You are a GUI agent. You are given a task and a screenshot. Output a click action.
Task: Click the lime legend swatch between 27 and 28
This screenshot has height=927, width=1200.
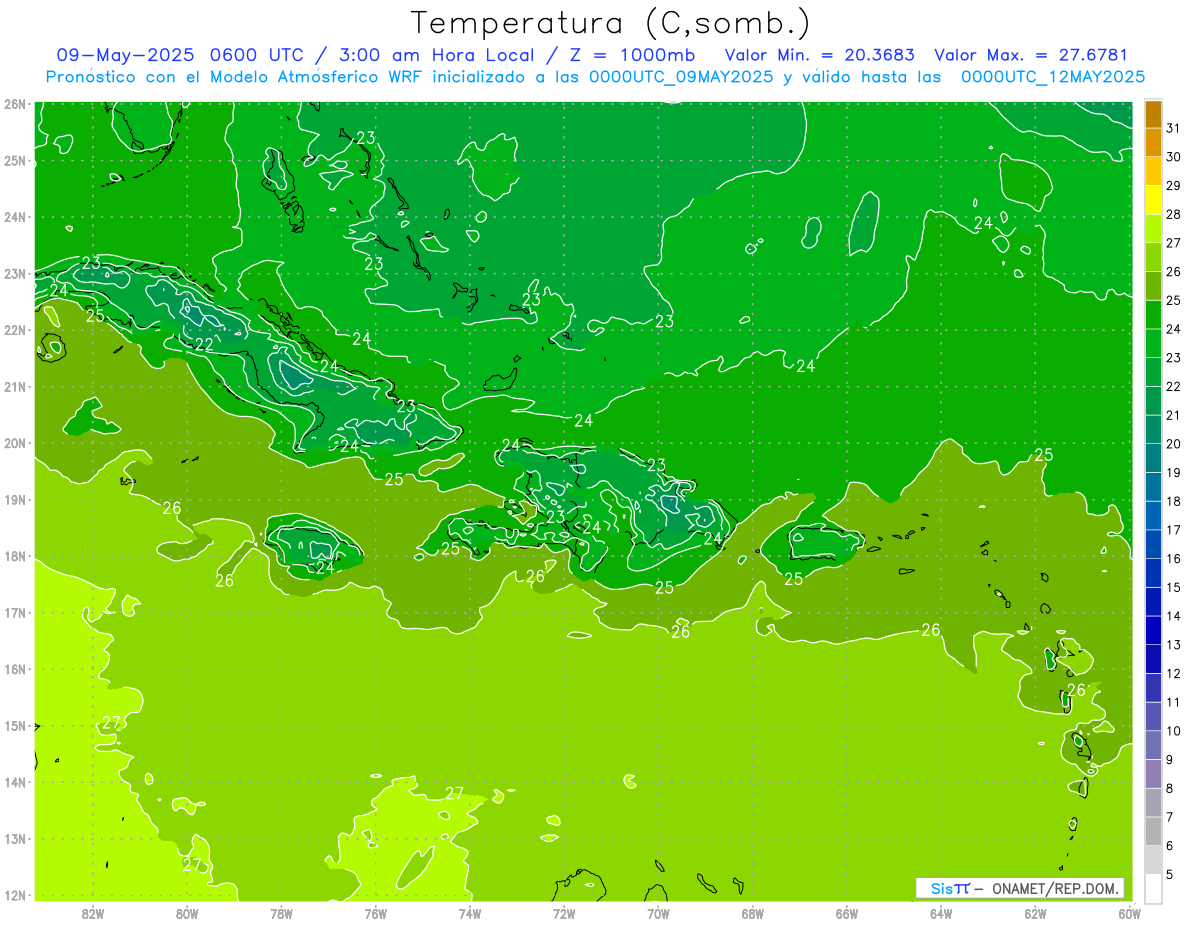tap(1153, 229)
